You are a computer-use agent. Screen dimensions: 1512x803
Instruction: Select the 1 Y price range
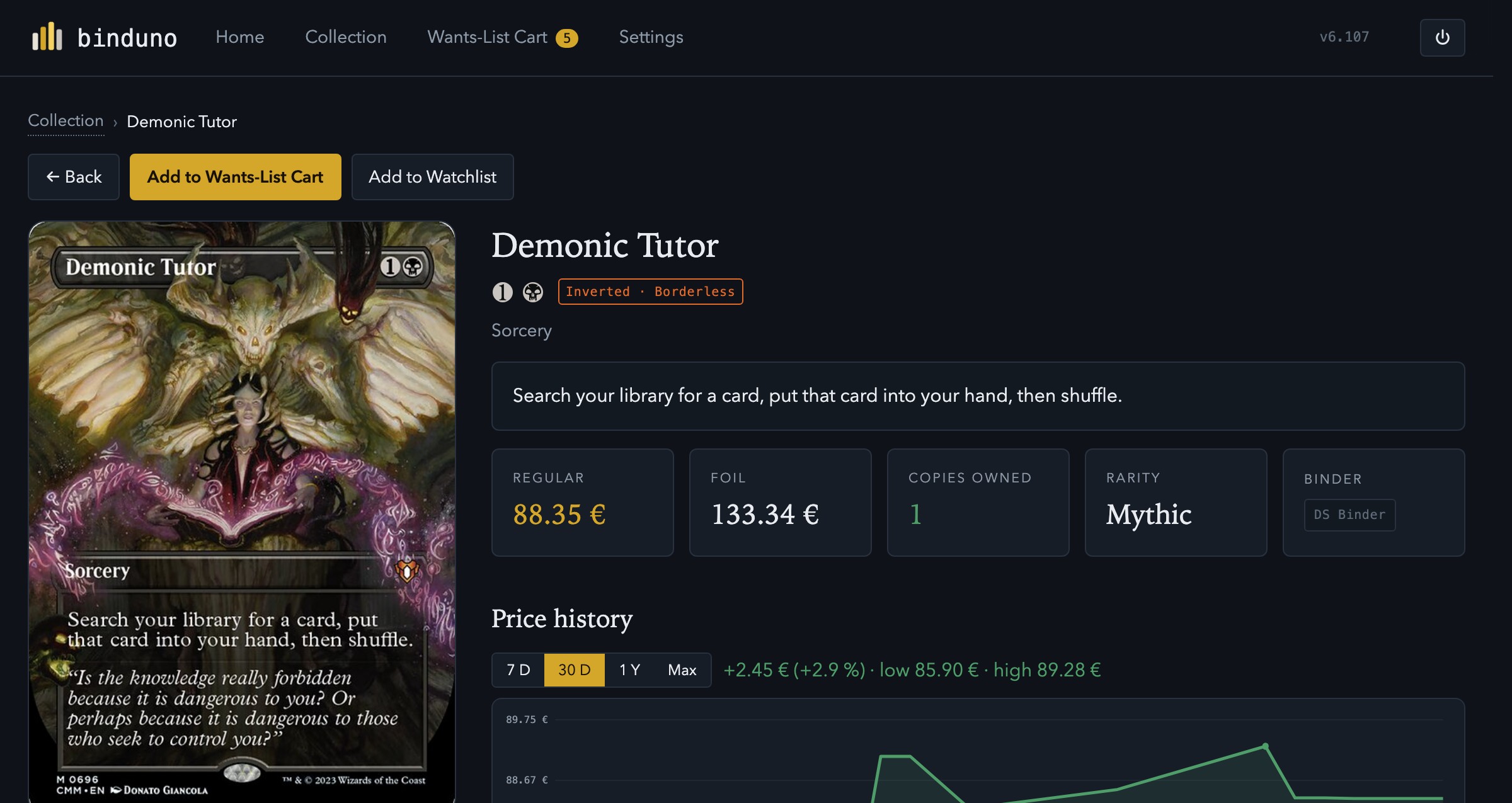[629, 669]
